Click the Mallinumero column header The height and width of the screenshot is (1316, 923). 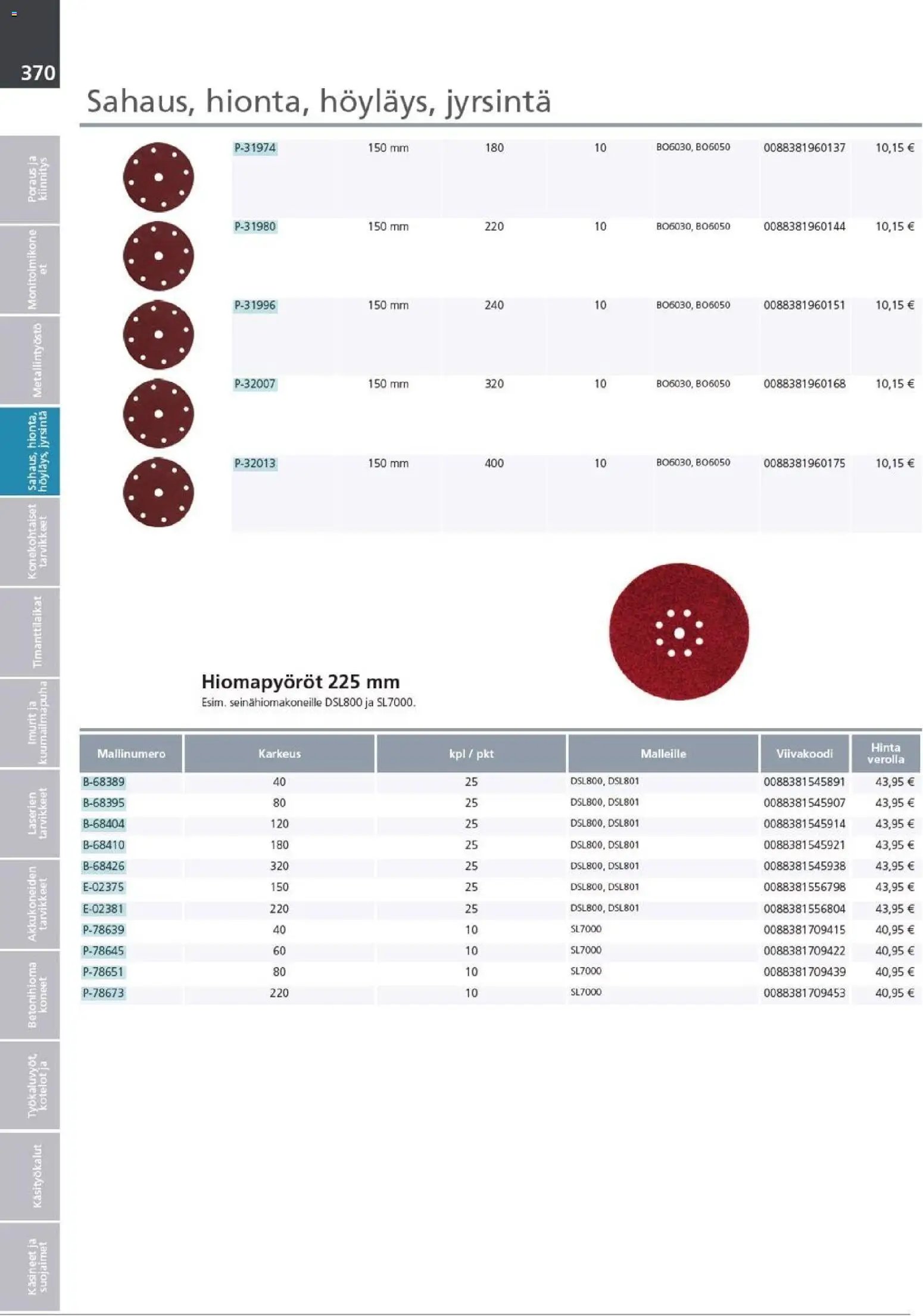pos(131,754)
